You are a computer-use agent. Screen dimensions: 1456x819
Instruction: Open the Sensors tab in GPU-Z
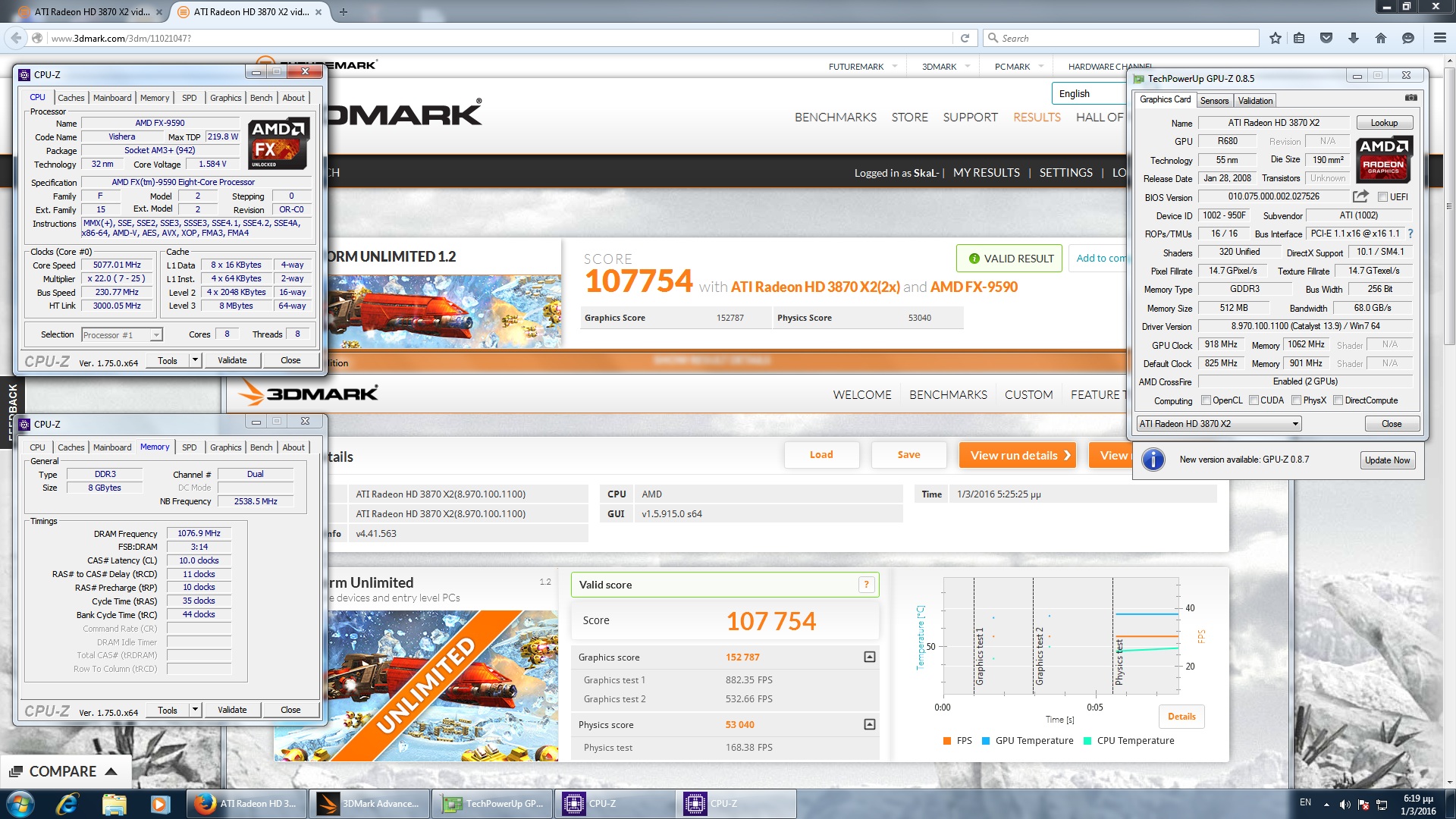pos(1214,101)
